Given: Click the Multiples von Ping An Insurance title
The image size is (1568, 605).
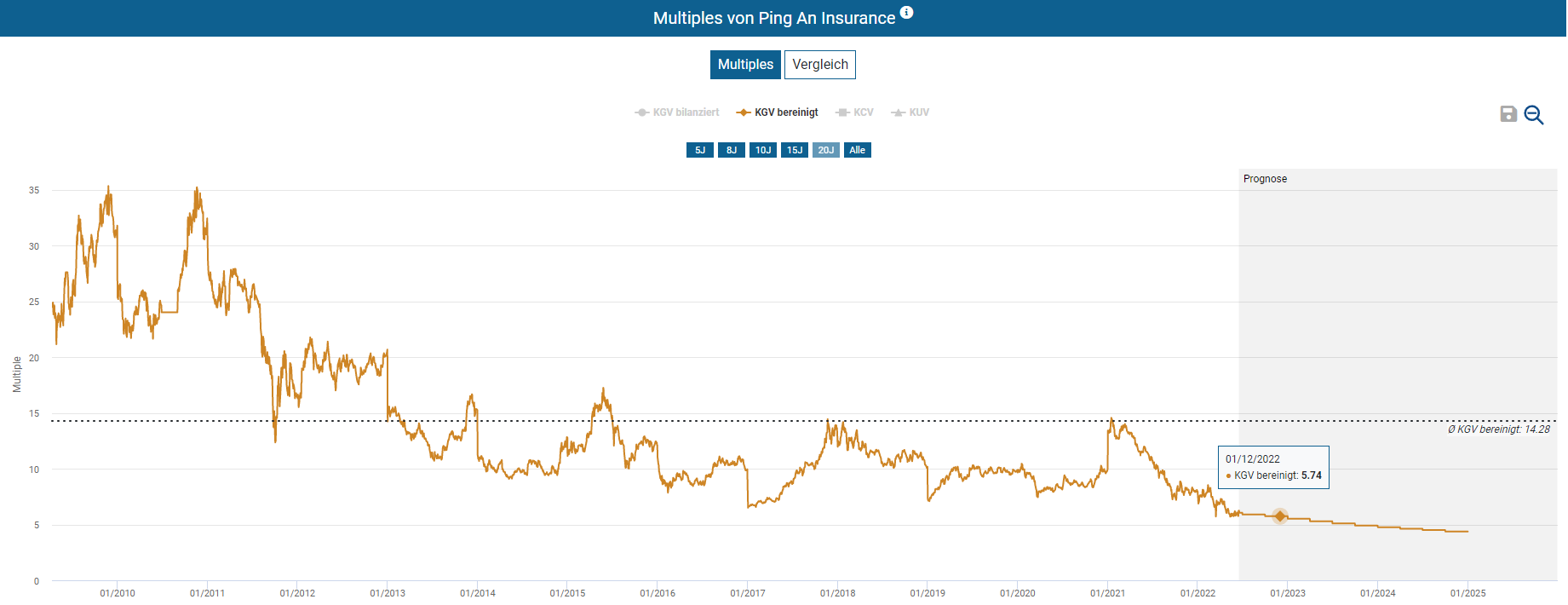Looking at the screenshot, I should [773, 18].
